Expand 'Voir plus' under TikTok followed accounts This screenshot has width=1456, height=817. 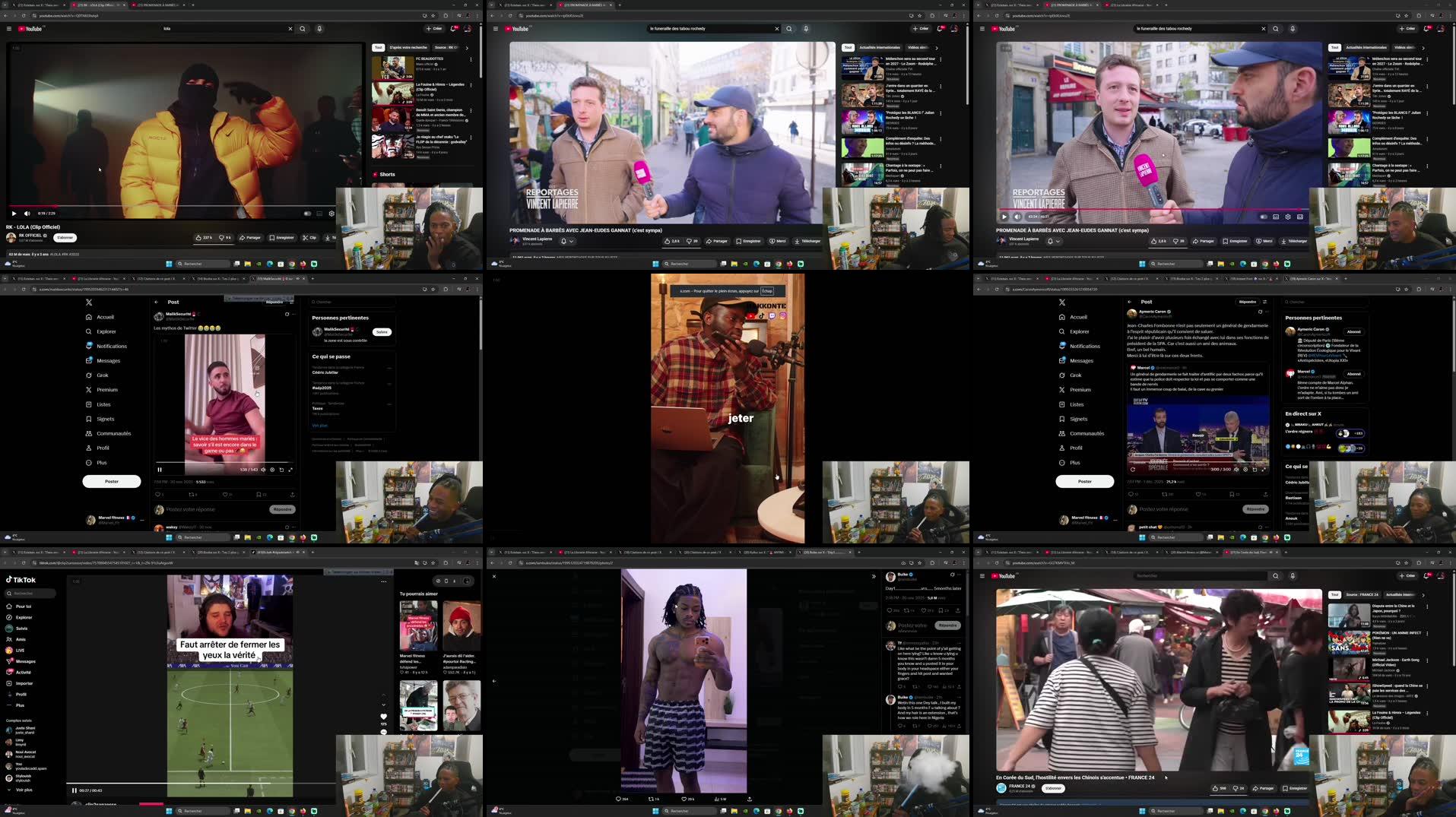point(24,790)
